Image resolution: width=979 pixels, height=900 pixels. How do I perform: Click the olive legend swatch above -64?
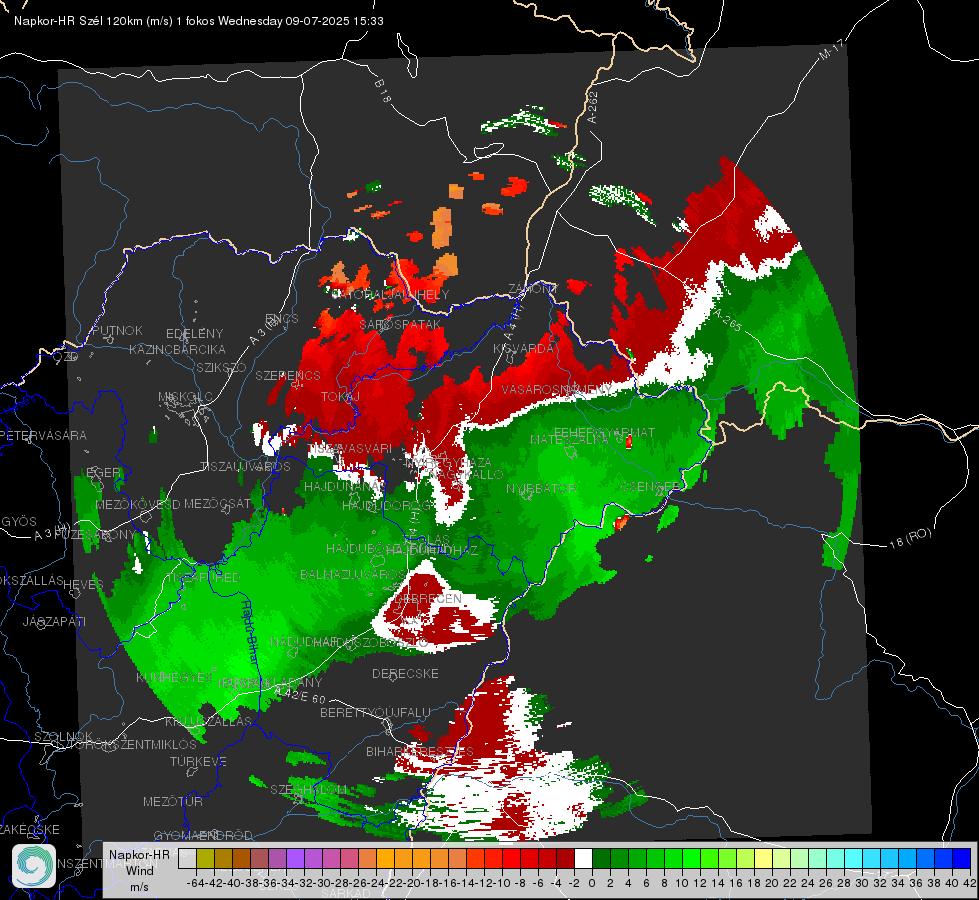click(x=205, y=859)
